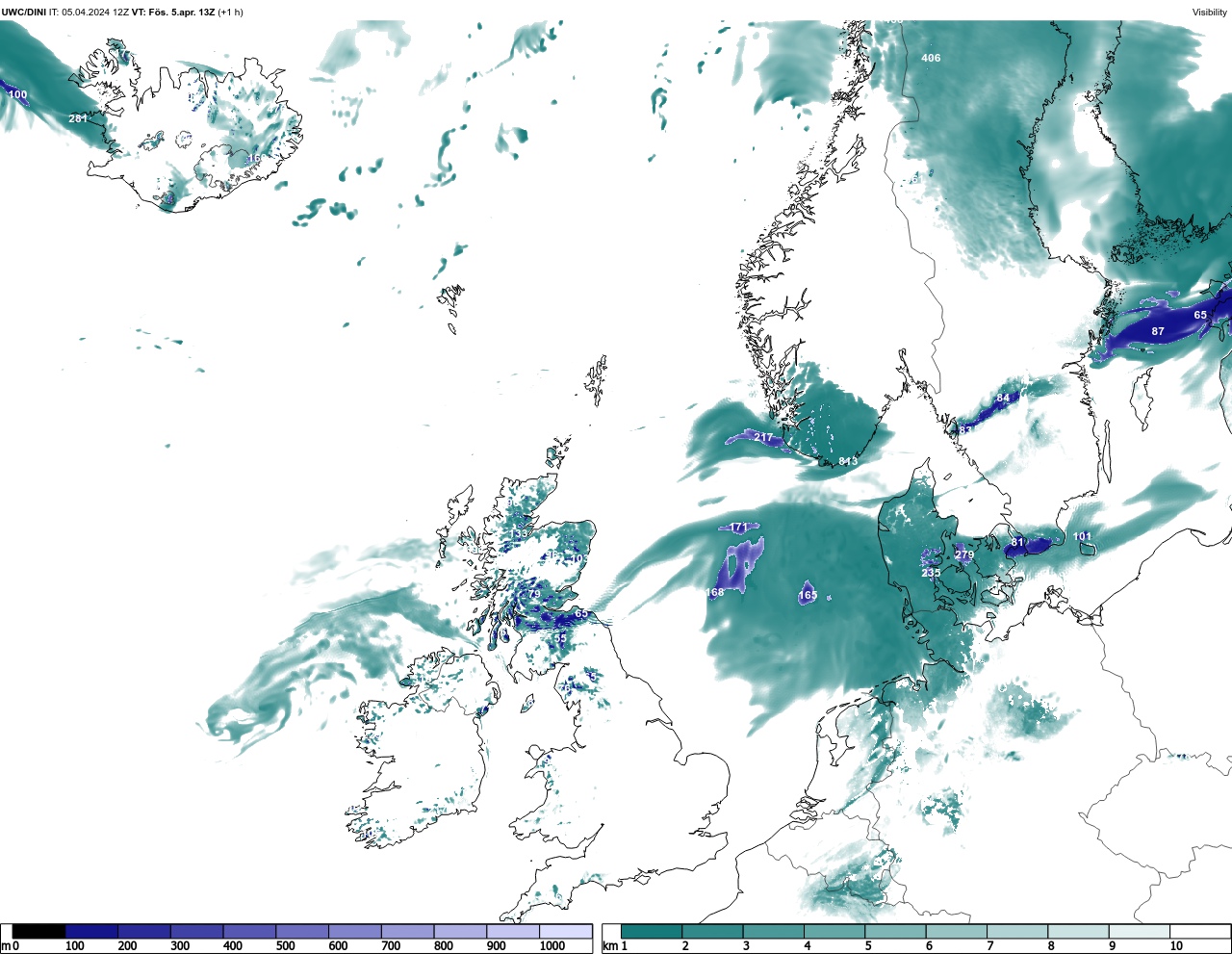Pick the 500–600 m purple legend swatch
Image resolution: width=1232 pixels, height=954 pixels.
click(x=302, y=931)
